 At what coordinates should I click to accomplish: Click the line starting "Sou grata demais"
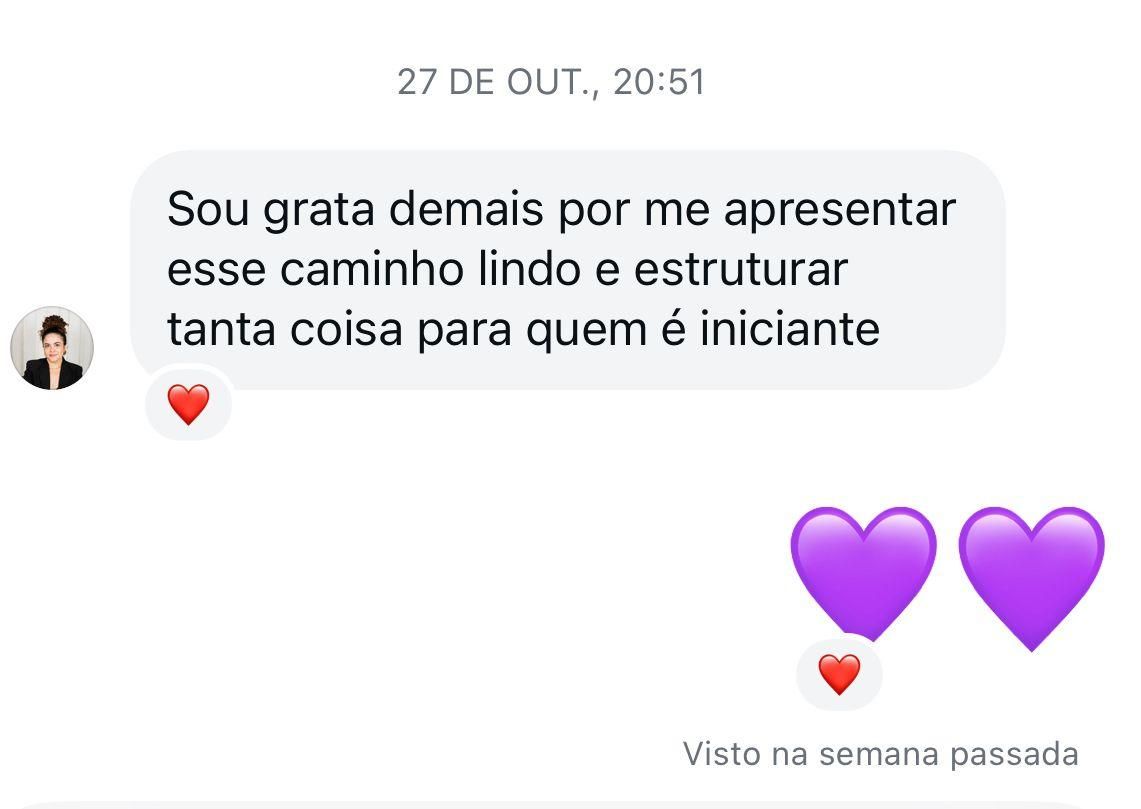(561, 210)
